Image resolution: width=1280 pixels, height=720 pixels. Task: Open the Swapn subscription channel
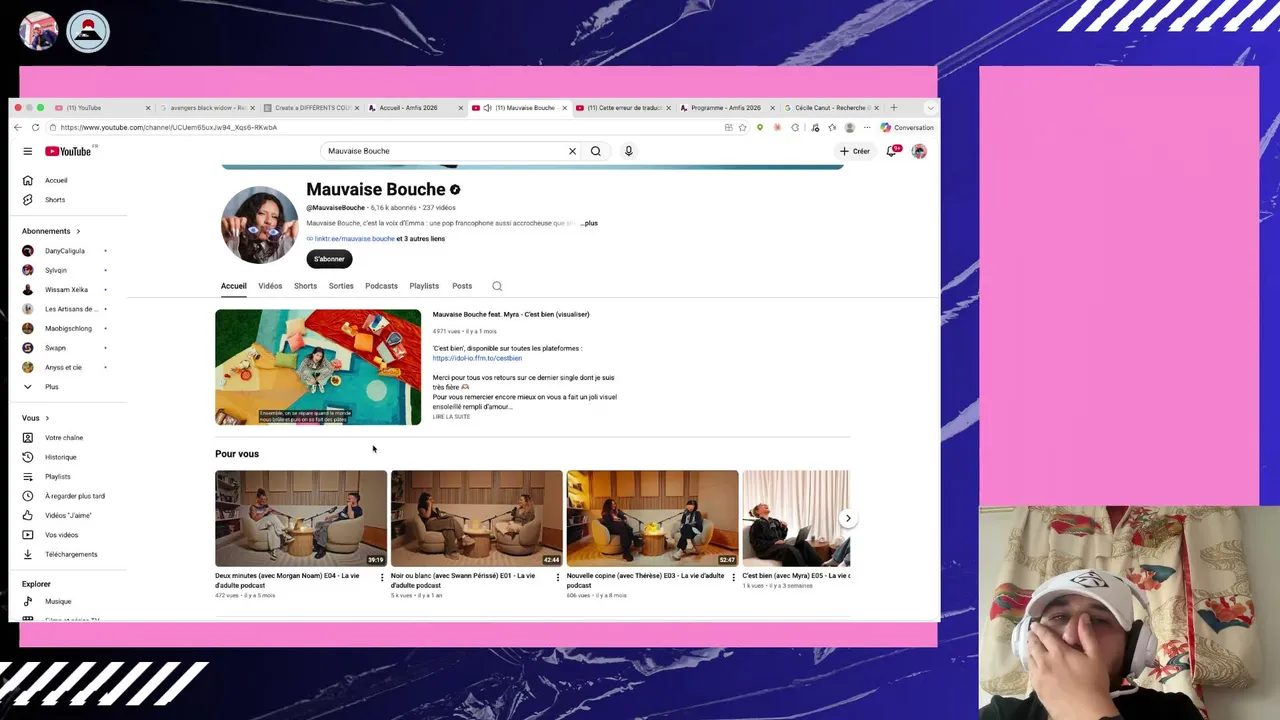coord(65,348)
